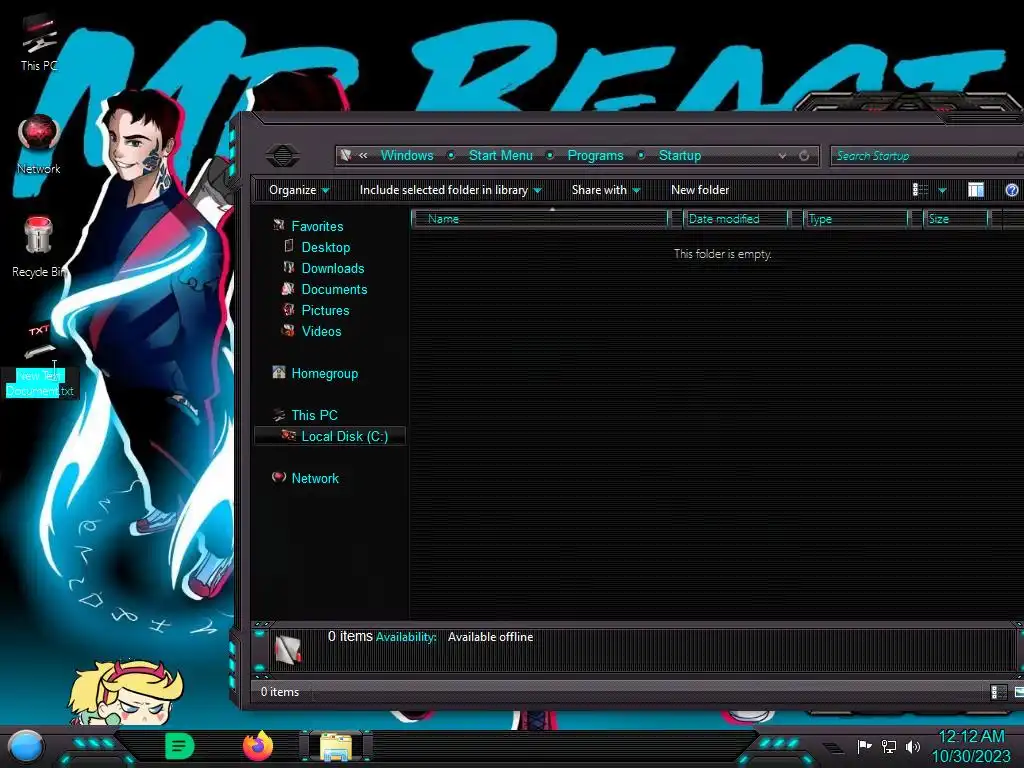Select Local Disk (C:) in navigation pane
Screen dimensions: 1024x768
344,436
